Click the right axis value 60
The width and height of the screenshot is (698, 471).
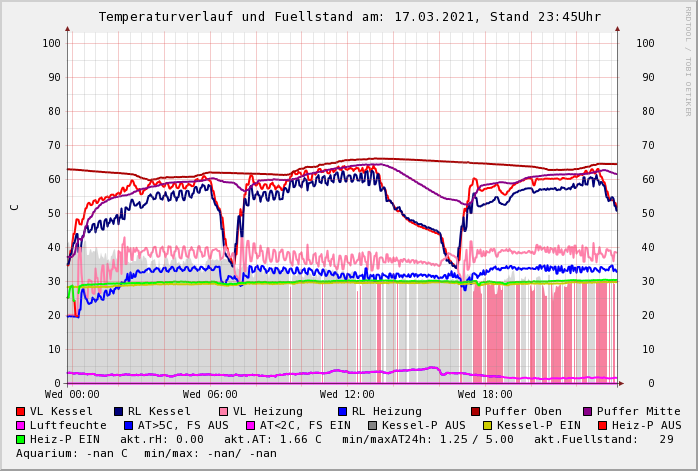coord(648,179)
